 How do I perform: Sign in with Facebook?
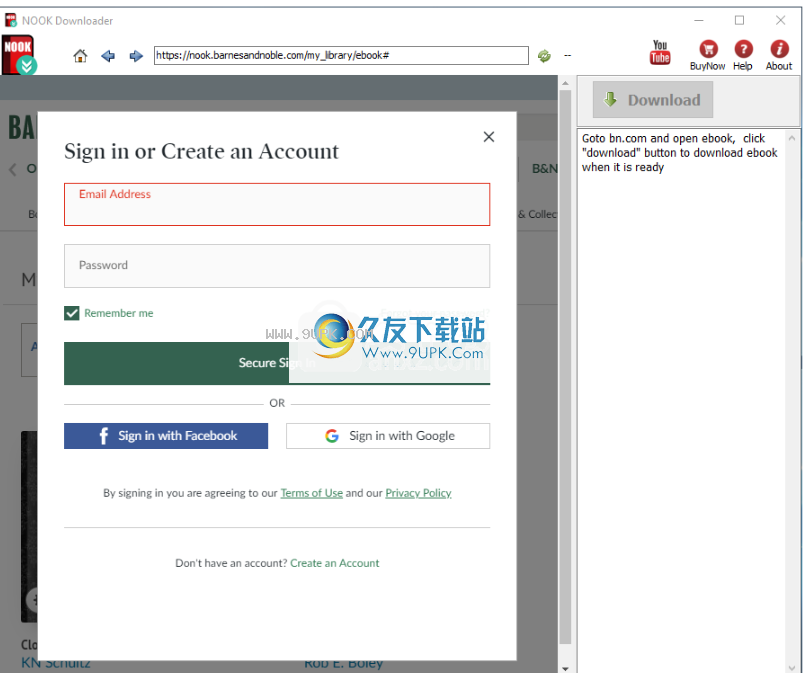(166, 436)
